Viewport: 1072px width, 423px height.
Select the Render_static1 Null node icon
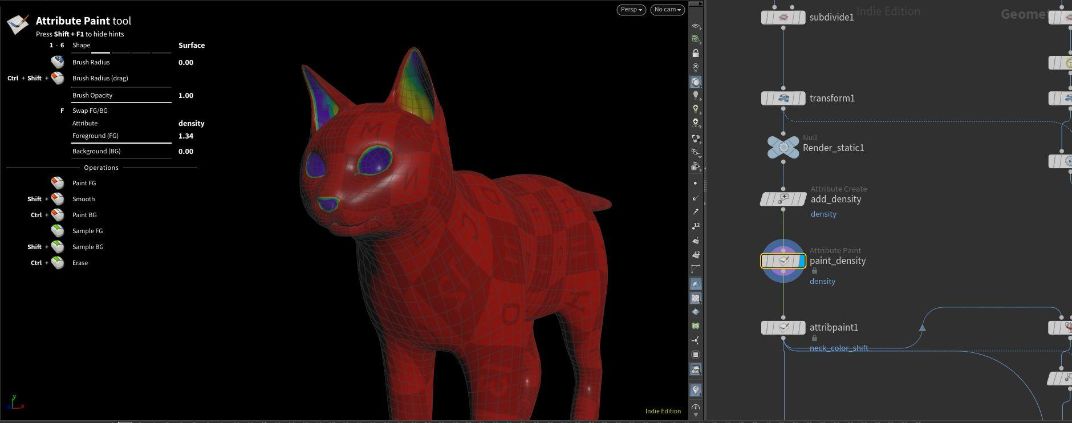tap(783, 148)
